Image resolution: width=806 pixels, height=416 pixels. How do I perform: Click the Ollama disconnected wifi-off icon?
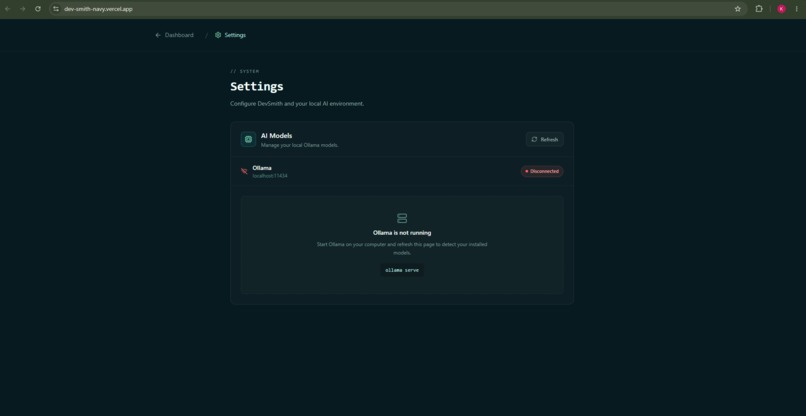(x=244, y=171)
